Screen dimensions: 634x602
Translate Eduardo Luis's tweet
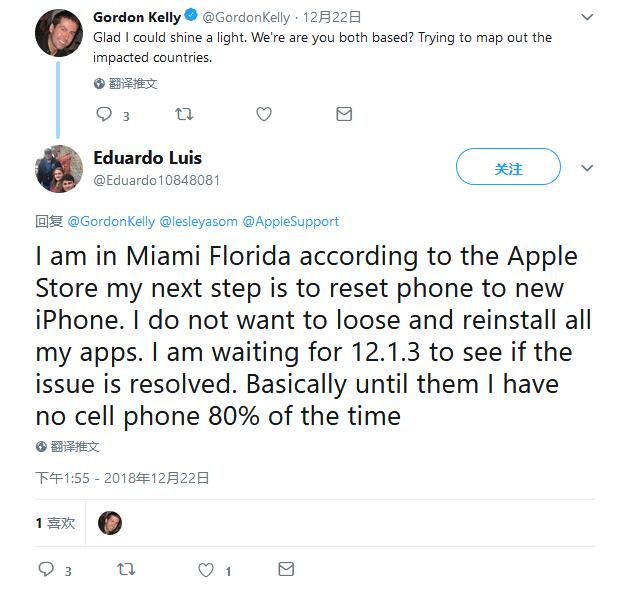[x=68, y=447]
